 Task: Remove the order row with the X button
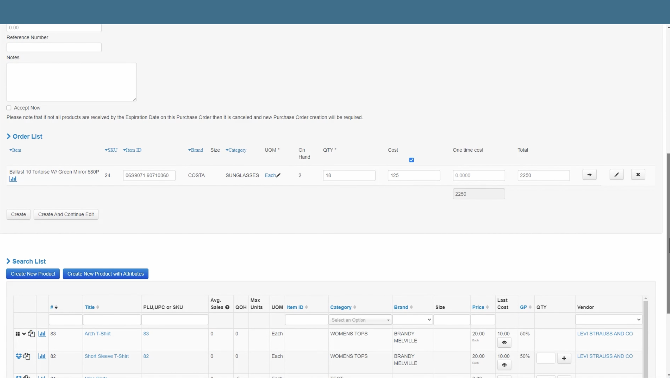pyautogui.click(x=638, y=175)
